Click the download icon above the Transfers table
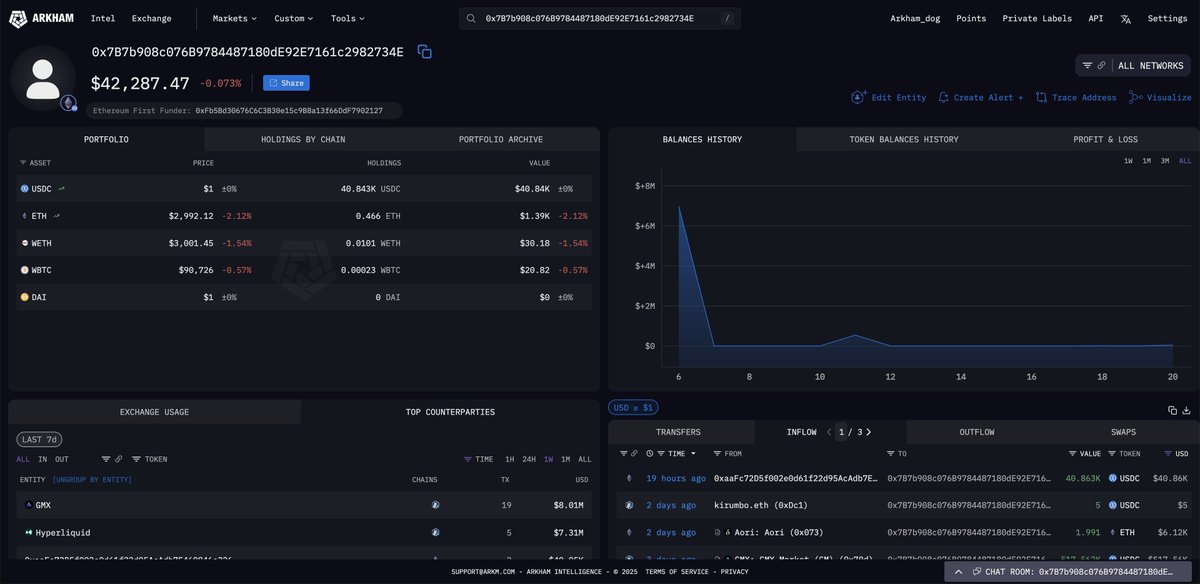Screen dimensions: 1200x584 tap(1186, 411)
